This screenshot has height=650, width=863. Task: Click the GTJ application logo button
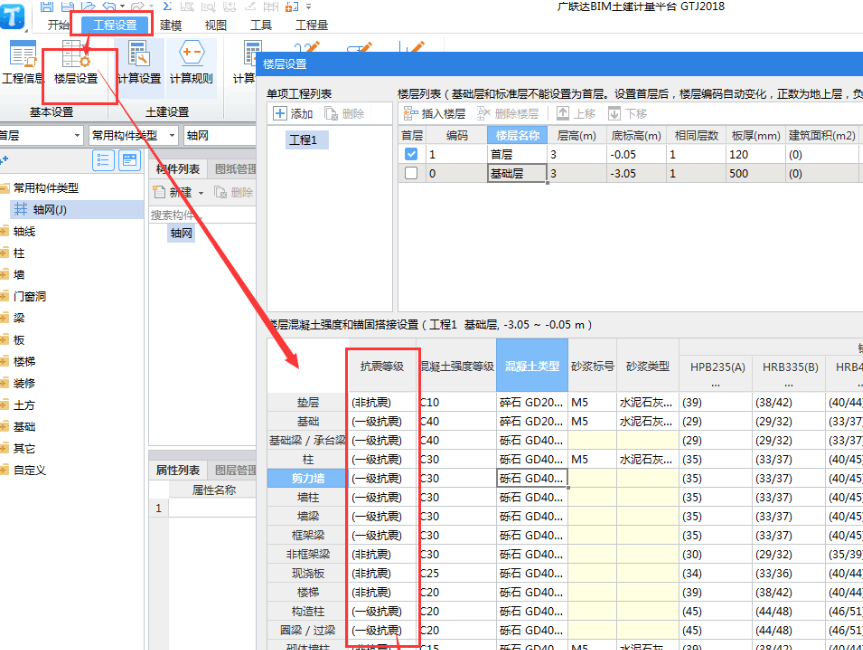click(12, 16)
